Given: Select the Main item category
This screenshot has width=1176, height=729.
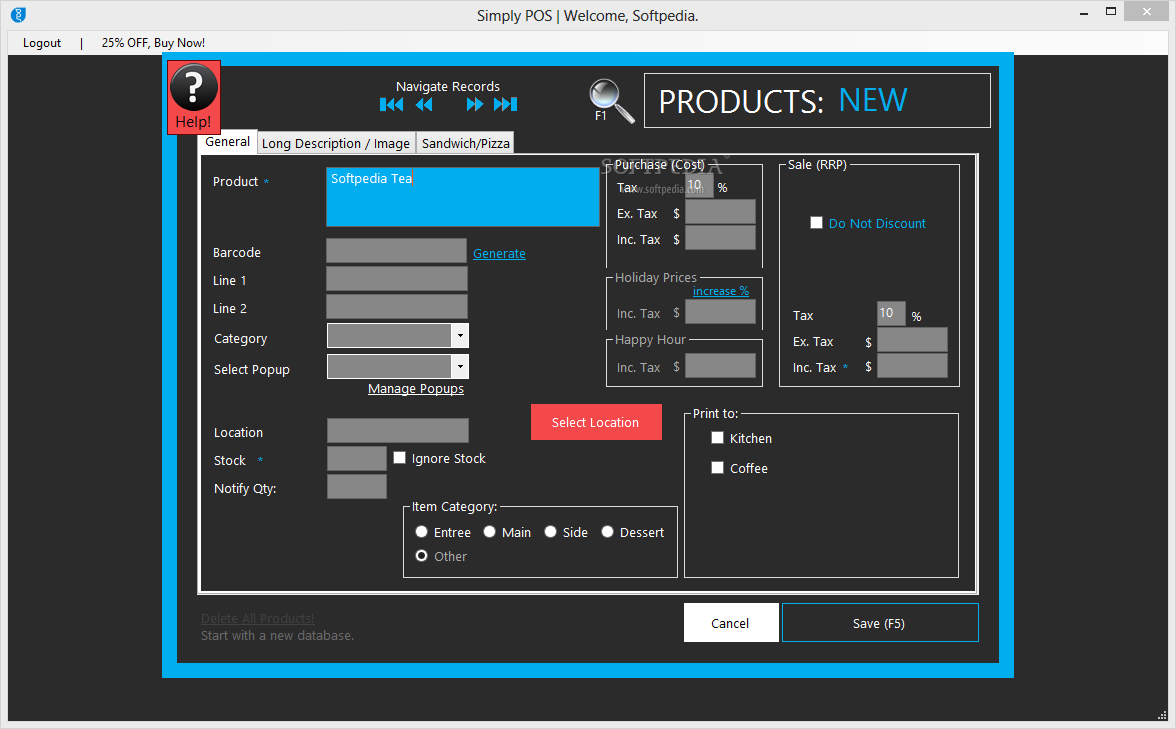Looking at the screenshot, I should [490, 532].
